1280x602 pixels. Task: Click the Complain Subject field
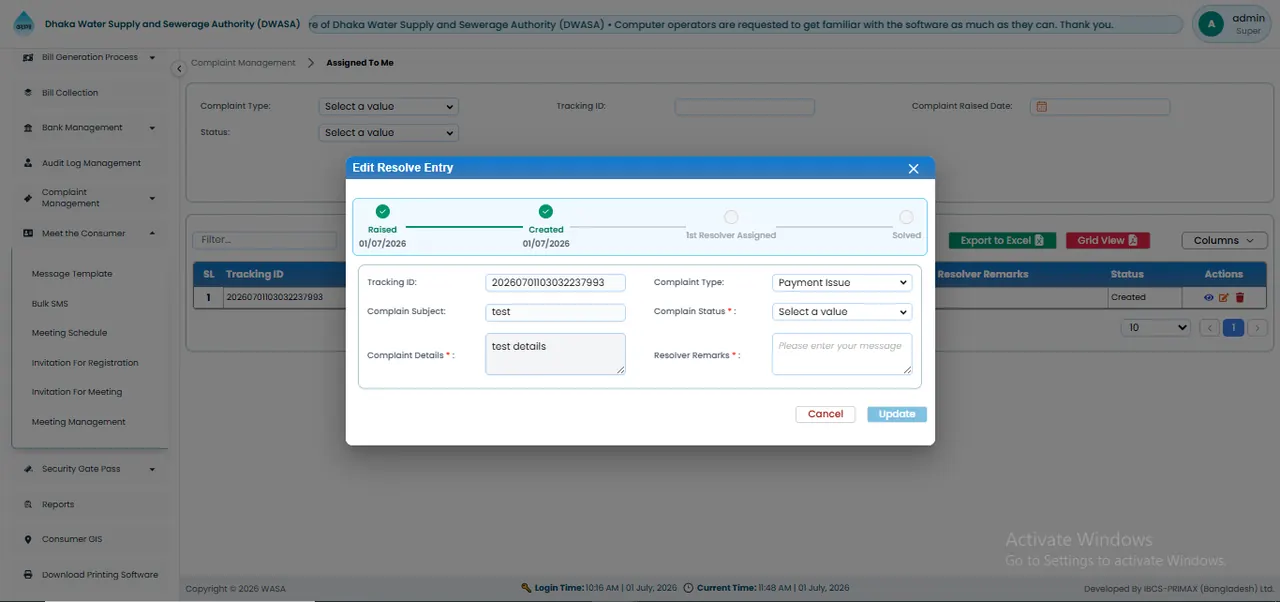[x=555, y=312]
